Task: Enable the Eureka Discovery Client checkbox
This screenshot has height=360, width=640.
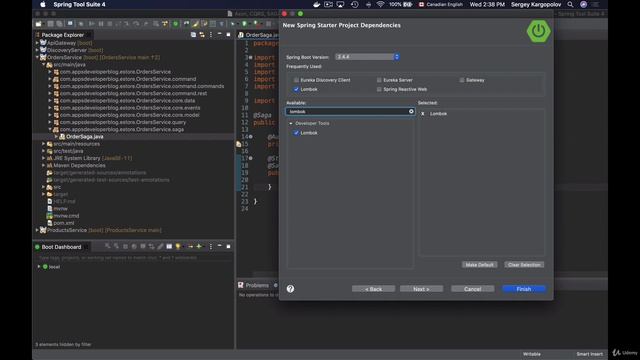Action: pos(296,80)
